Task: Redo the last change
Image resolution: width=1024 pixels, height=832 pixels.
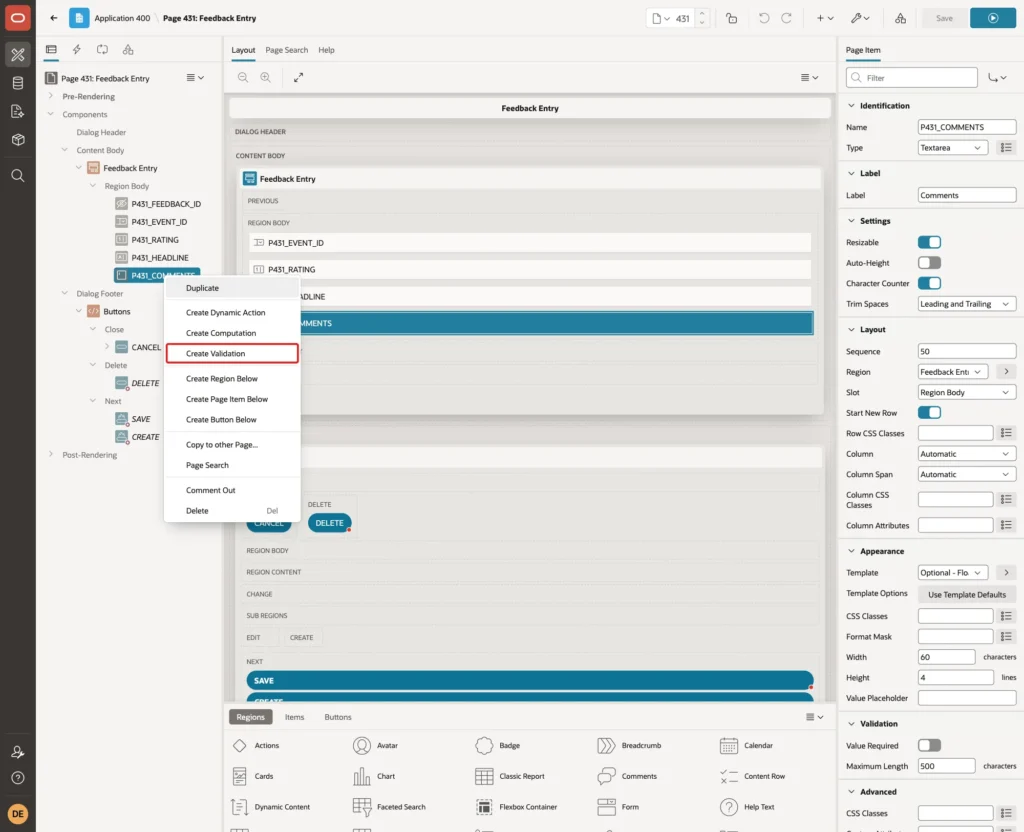Action: [x=786, y=18]
